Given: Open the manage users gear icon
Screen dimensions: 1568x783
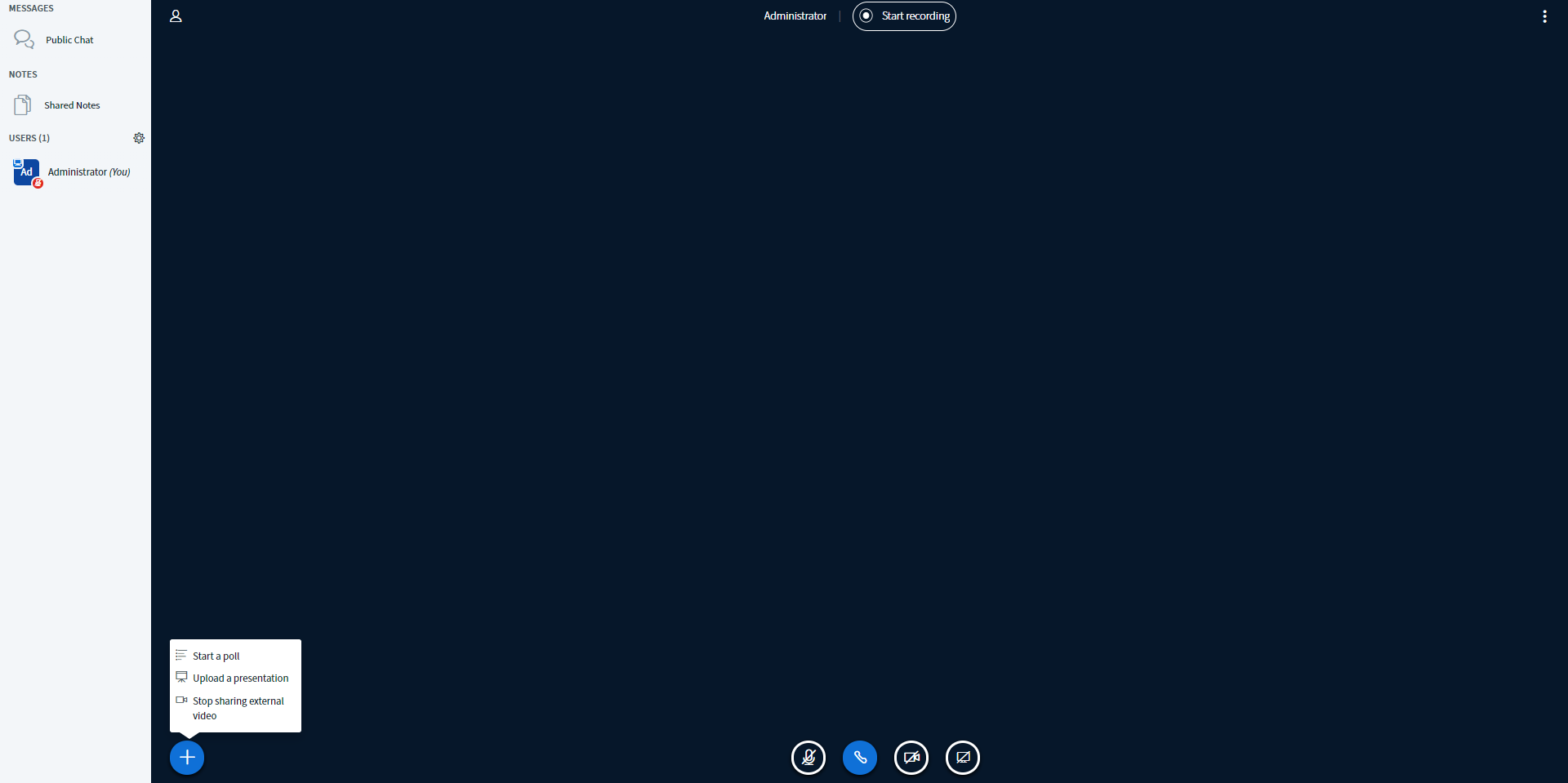Looking at the screenshot, I should tap(139, 138).
